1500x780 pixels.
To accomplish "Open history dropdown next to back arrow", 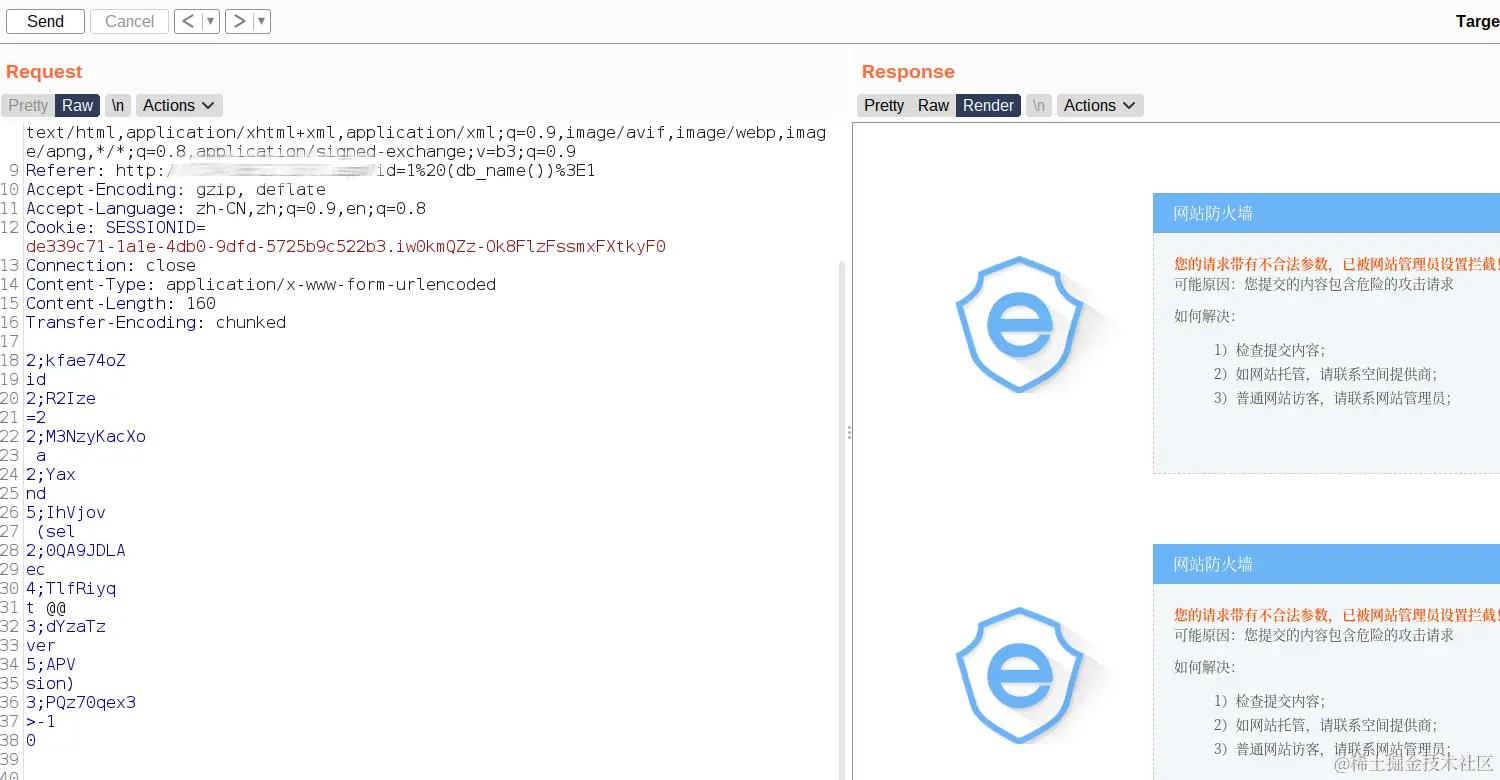I will 211,21.
